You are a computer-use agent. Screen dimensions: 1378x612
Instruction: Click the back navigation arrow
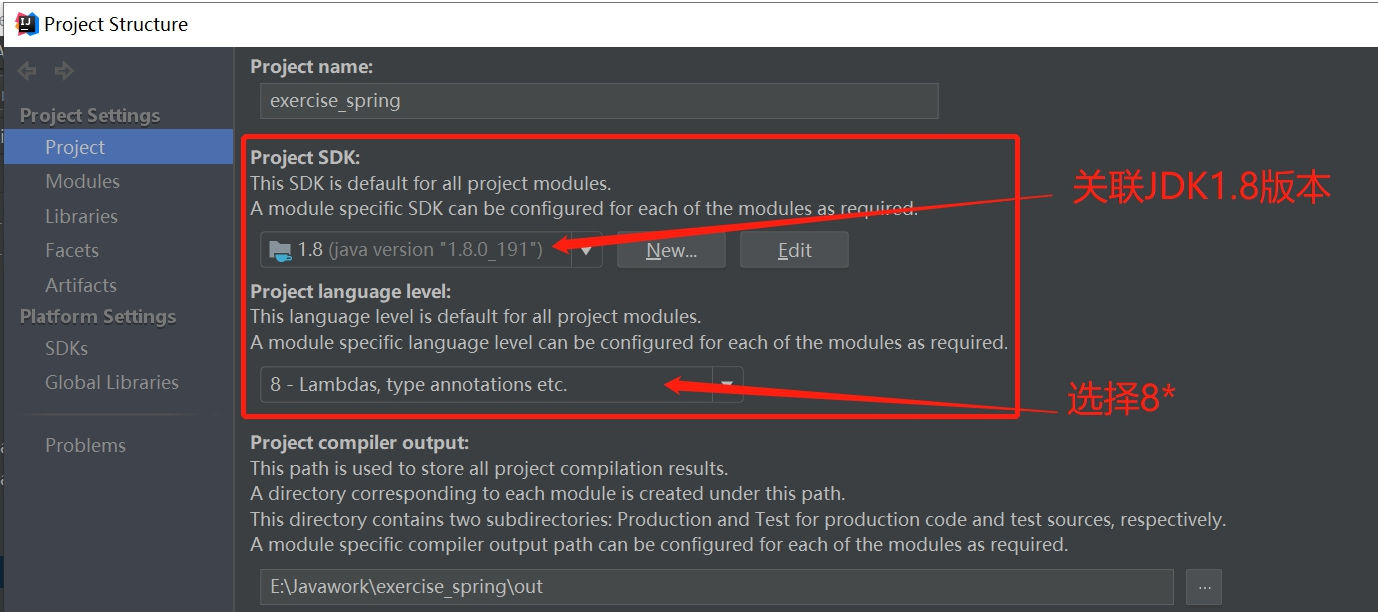coord(28,71)
